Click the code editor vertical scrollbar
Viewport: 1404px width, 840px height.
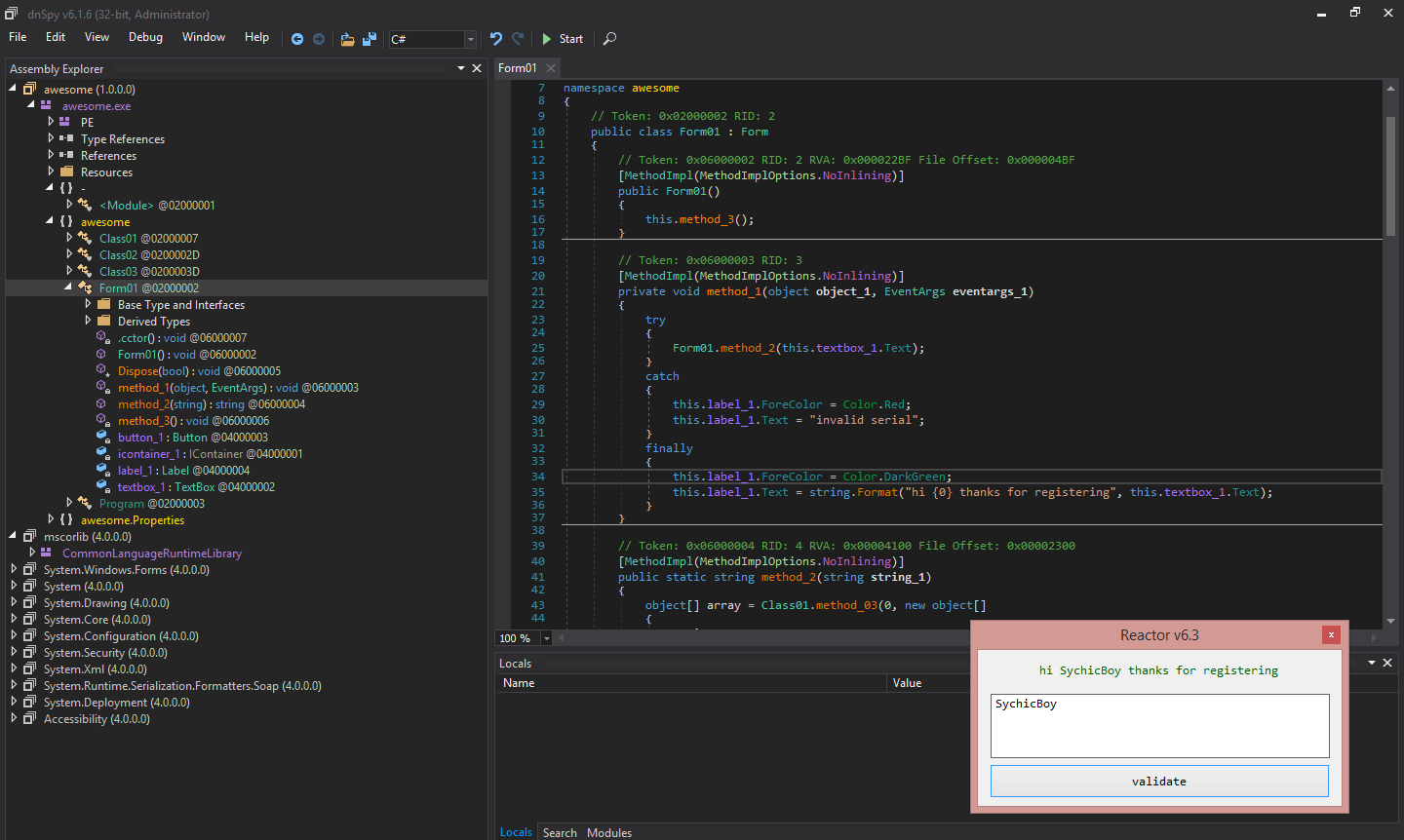(x=1390, y=175)
